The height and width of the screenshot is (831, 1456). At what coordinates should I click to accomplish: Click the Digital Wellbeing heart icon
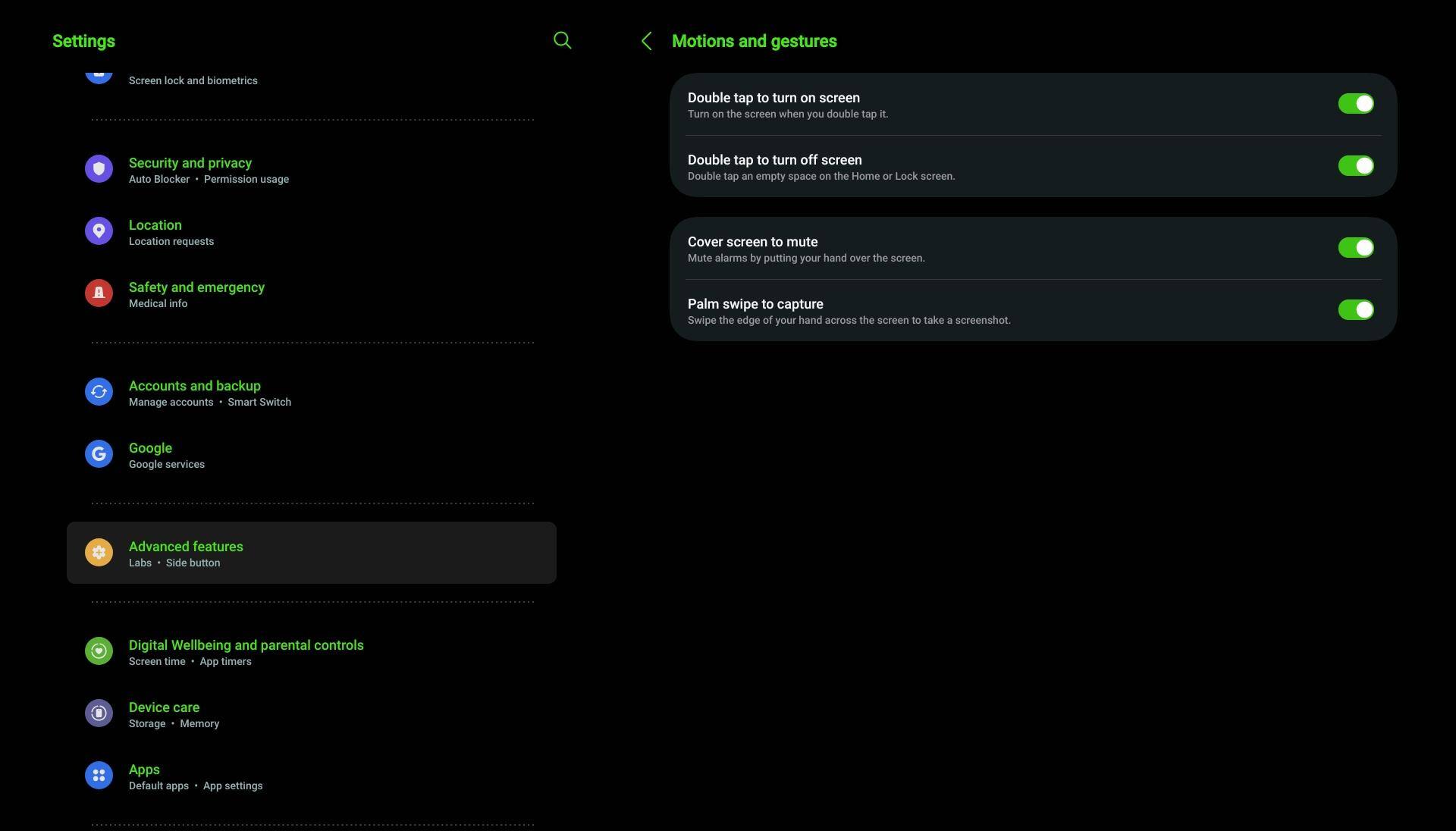pos(99,651)
